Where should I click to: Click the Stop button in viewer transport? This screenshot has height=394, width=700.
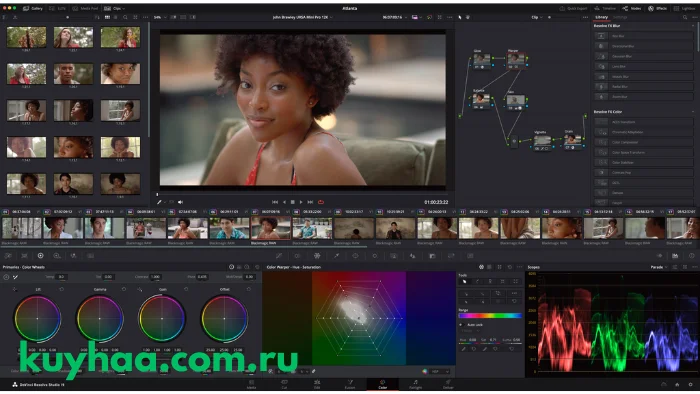[292, 202]
